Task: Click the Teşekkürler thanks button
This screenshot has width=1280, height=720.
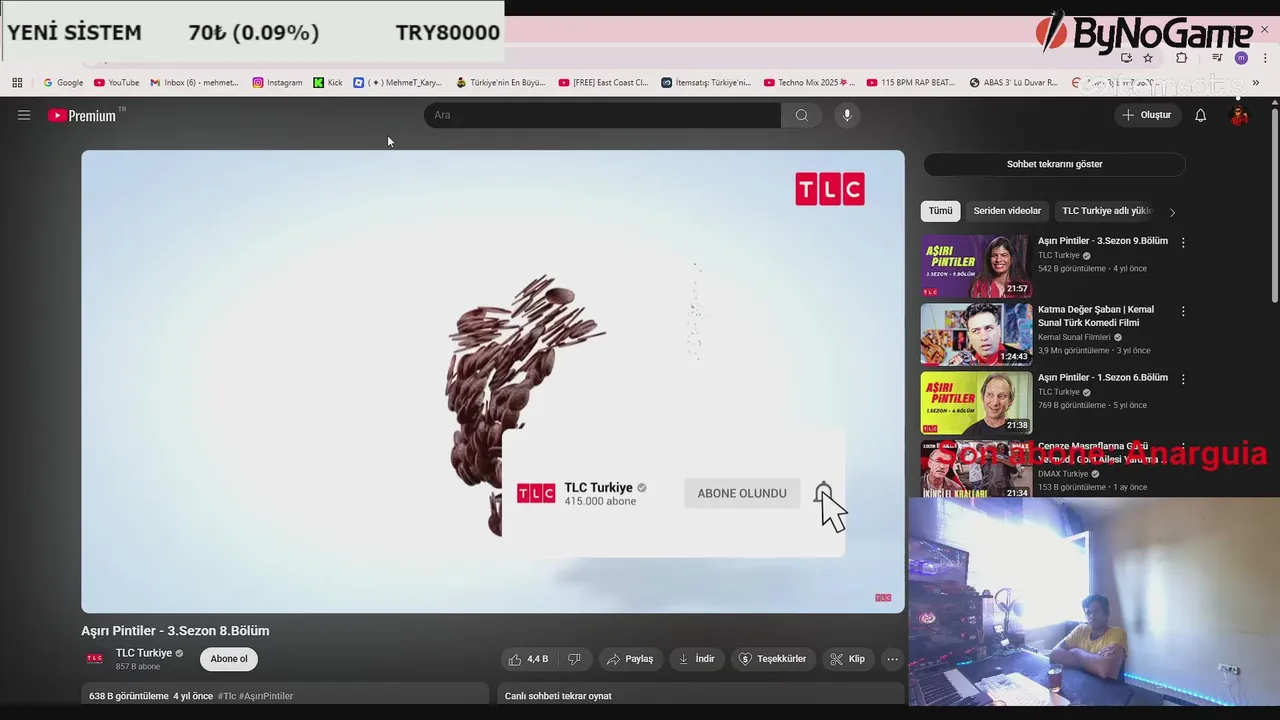Action: 773,659
